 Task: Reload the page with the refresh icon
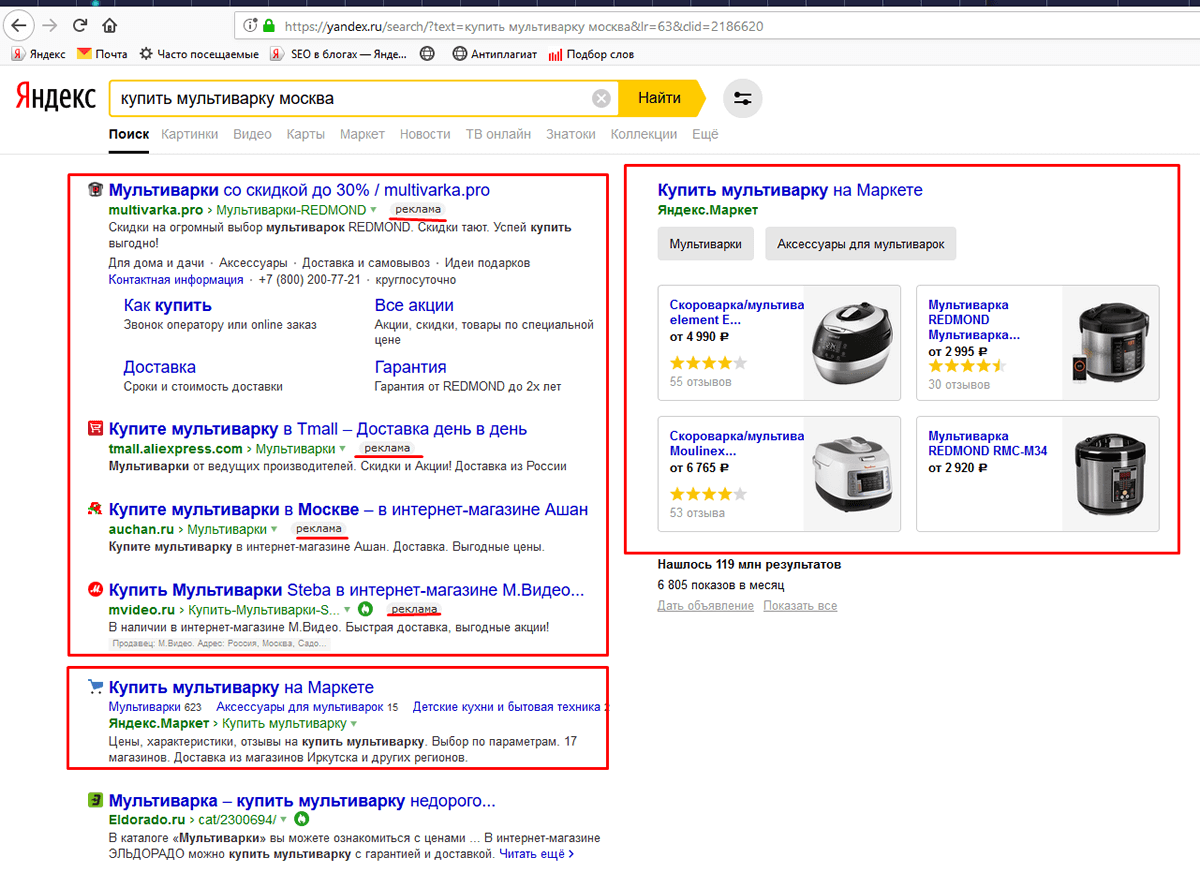[82, 25]
